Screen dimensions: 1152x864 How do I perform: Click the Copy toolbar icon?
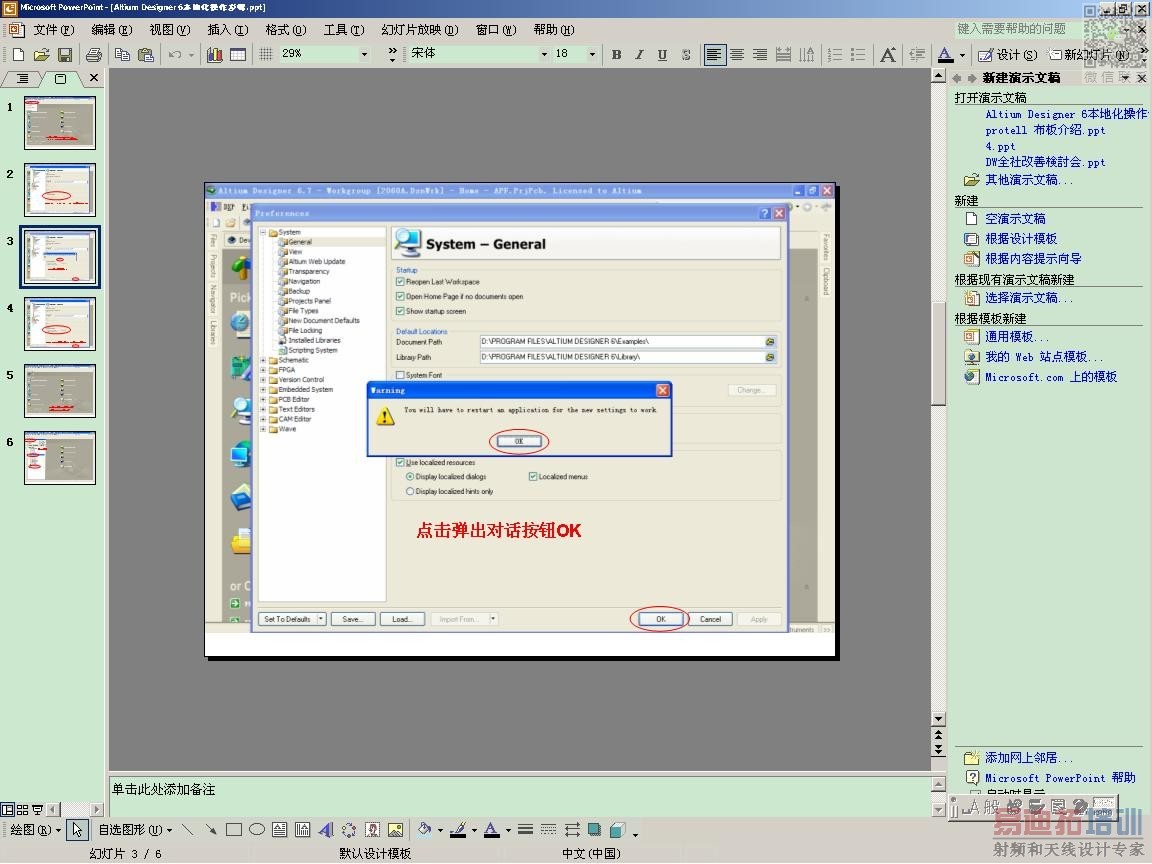(122, 54)
